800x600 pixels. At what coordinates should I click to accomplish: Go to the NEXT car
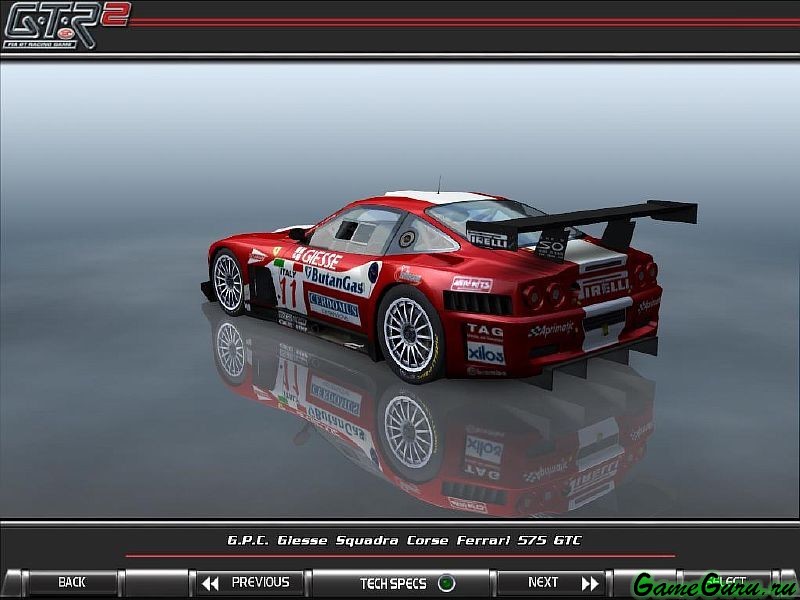pos(551,583)
